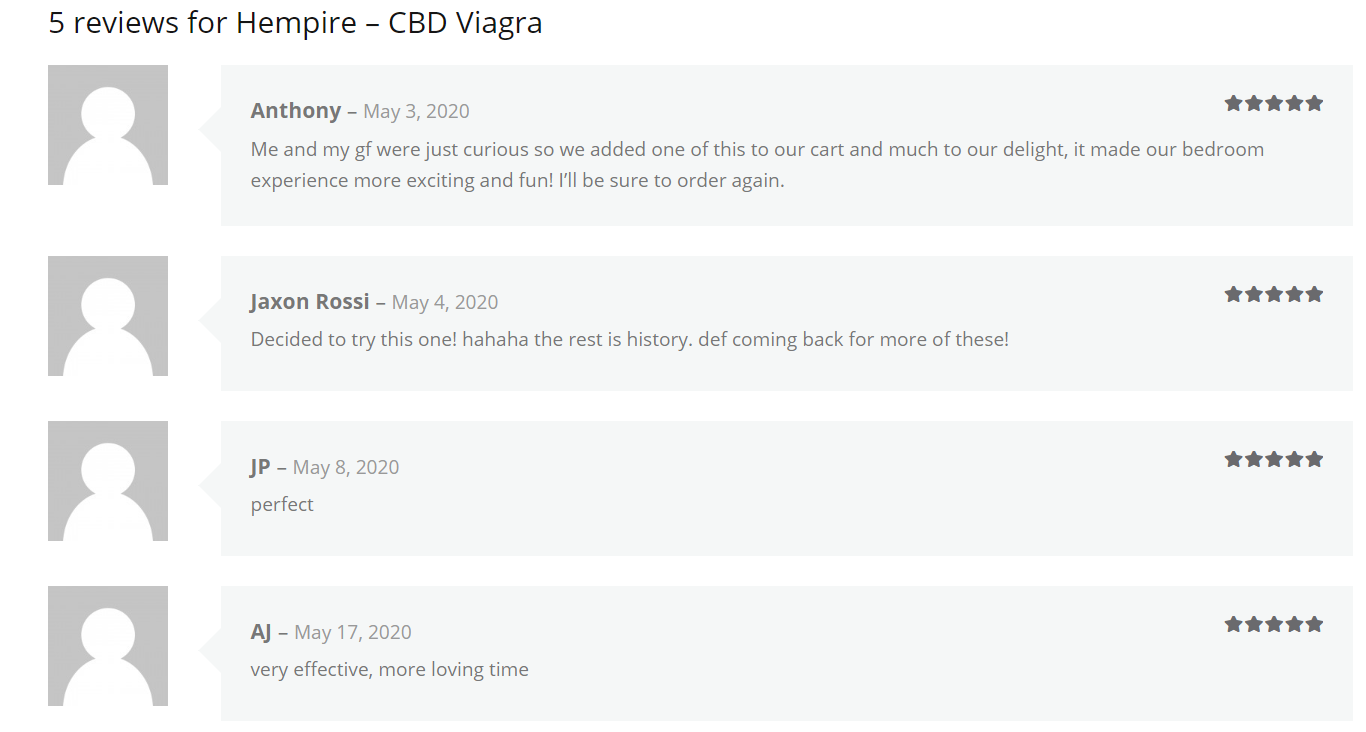
Task: Click the '5 reviews for Hempire' heading
Action: click(295, 22)
